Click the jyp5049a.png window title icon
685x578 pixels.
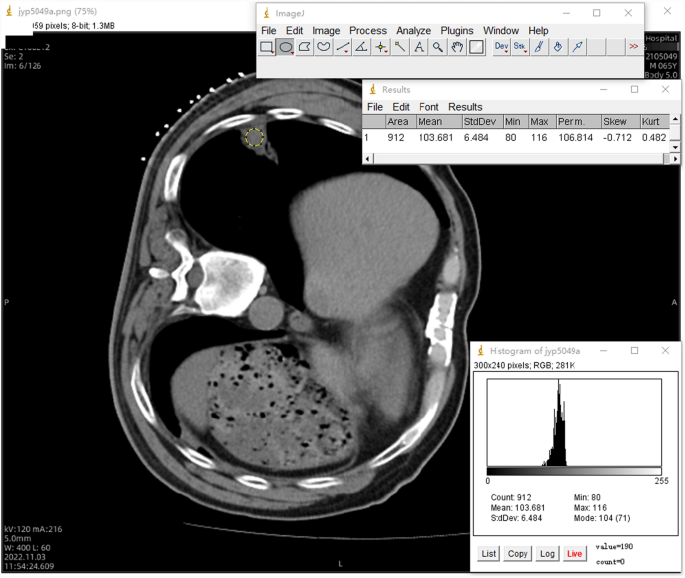click(x=9, y=11)
